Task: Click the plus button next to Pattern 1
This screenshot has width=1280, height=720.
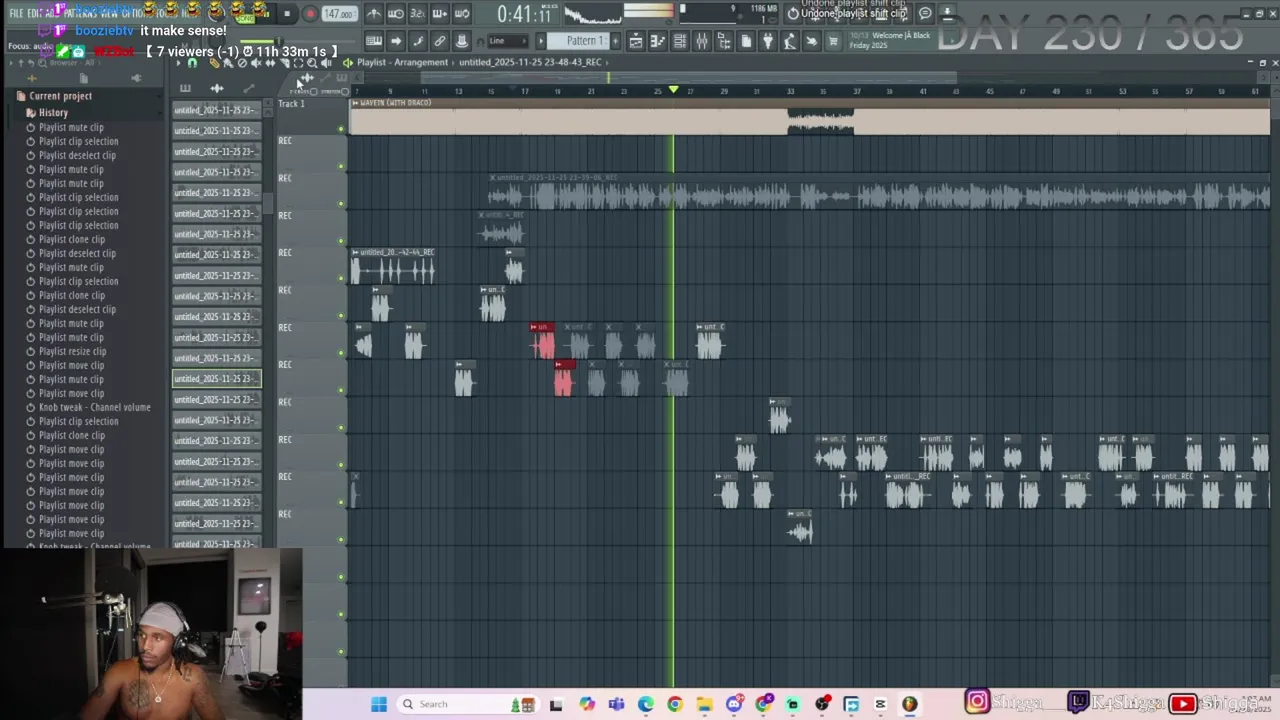Action: pyautogui.click(x=615, y=41)
